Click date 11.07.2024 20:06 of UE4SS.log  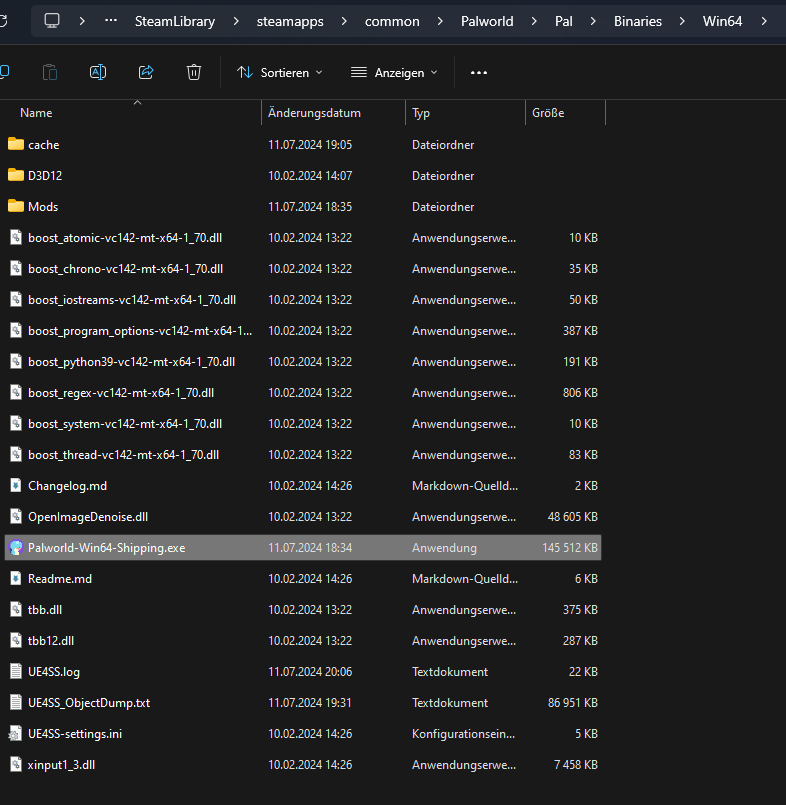(310, 672)
